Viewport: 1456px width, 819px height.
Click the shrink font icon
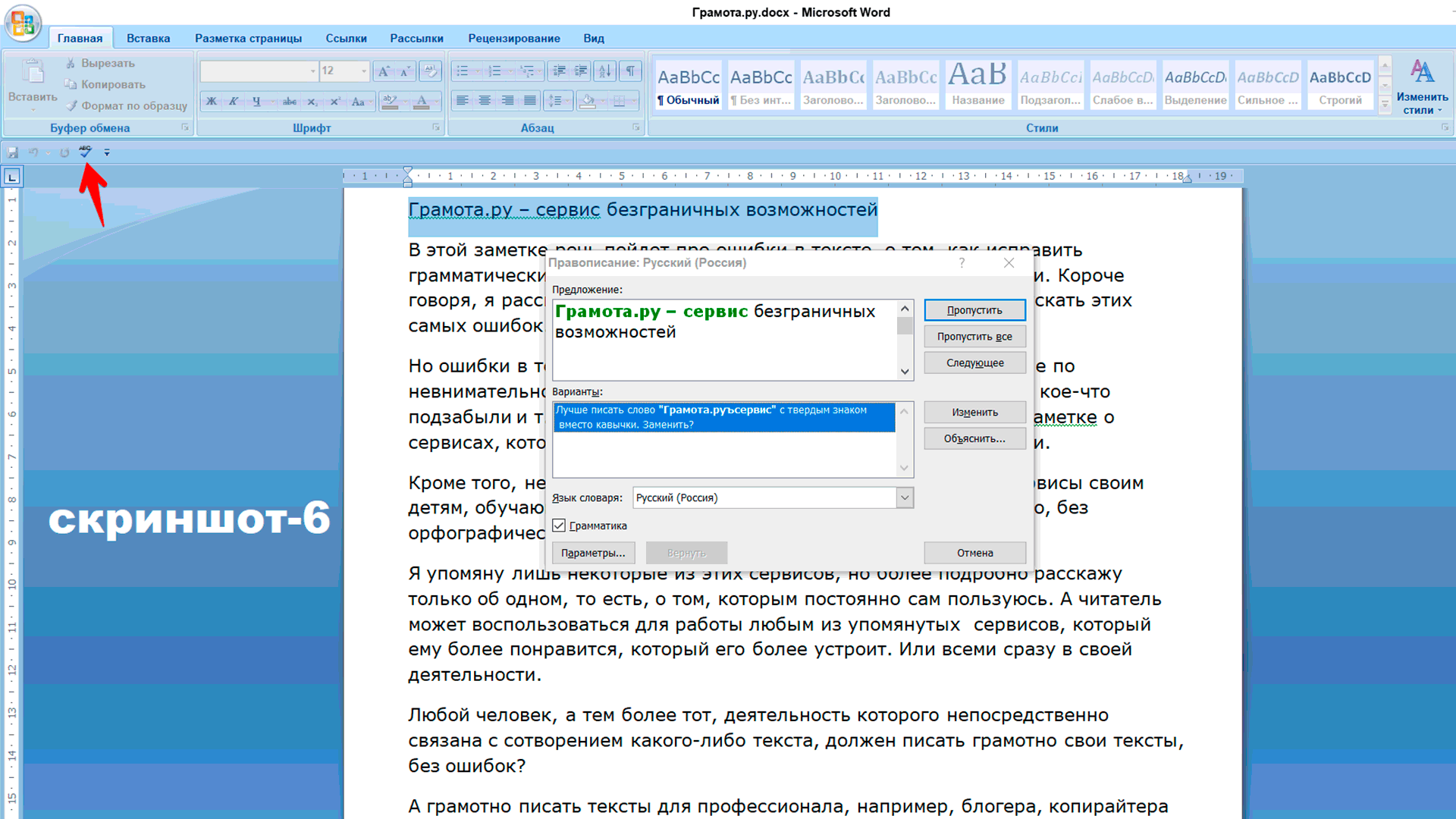point(406,71)
